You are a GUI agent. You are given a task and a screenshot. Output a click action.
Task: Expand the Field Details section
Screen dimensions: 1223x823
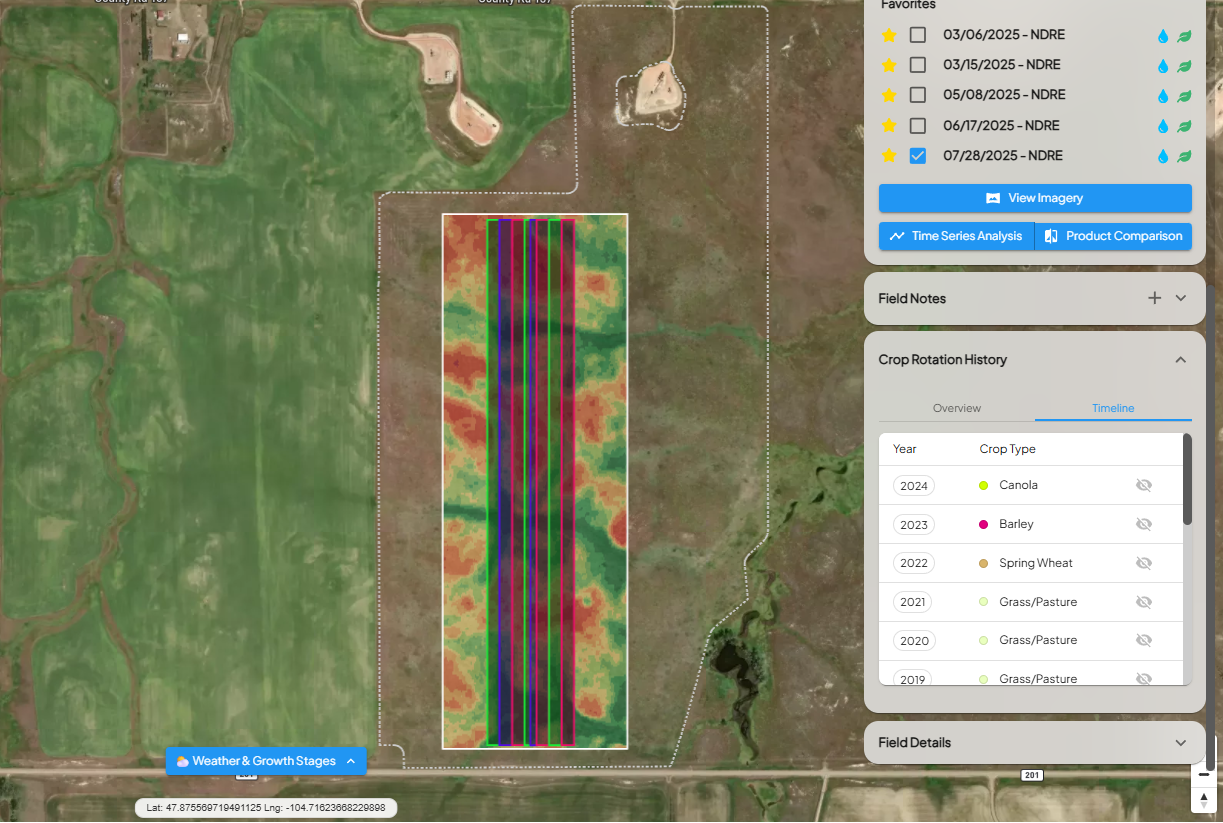coord(1181,743)
